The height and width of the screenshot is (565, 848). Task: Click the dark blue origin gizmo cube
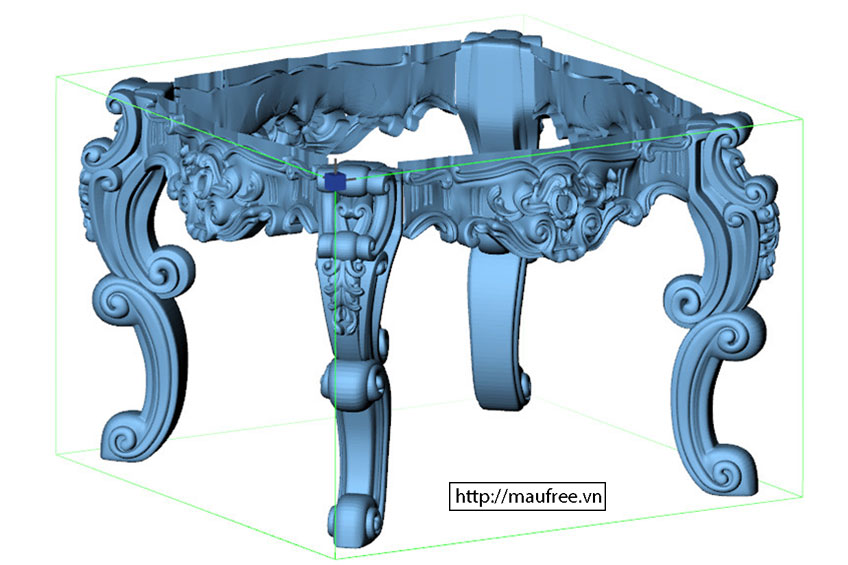335,182
